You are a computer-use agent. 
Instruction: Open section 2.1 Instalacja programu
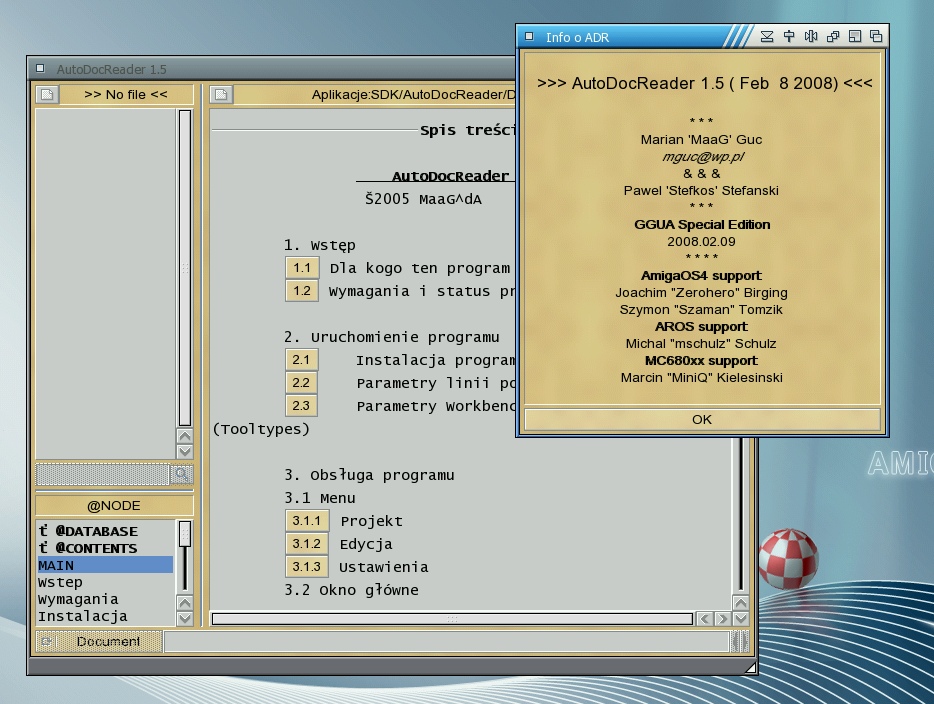(x=301, y=360)
